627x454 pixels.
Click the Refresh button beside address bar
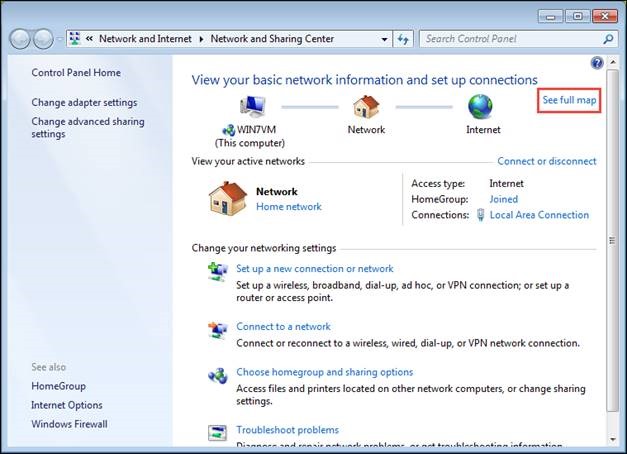pyautogui.click(x=403, y=39)
